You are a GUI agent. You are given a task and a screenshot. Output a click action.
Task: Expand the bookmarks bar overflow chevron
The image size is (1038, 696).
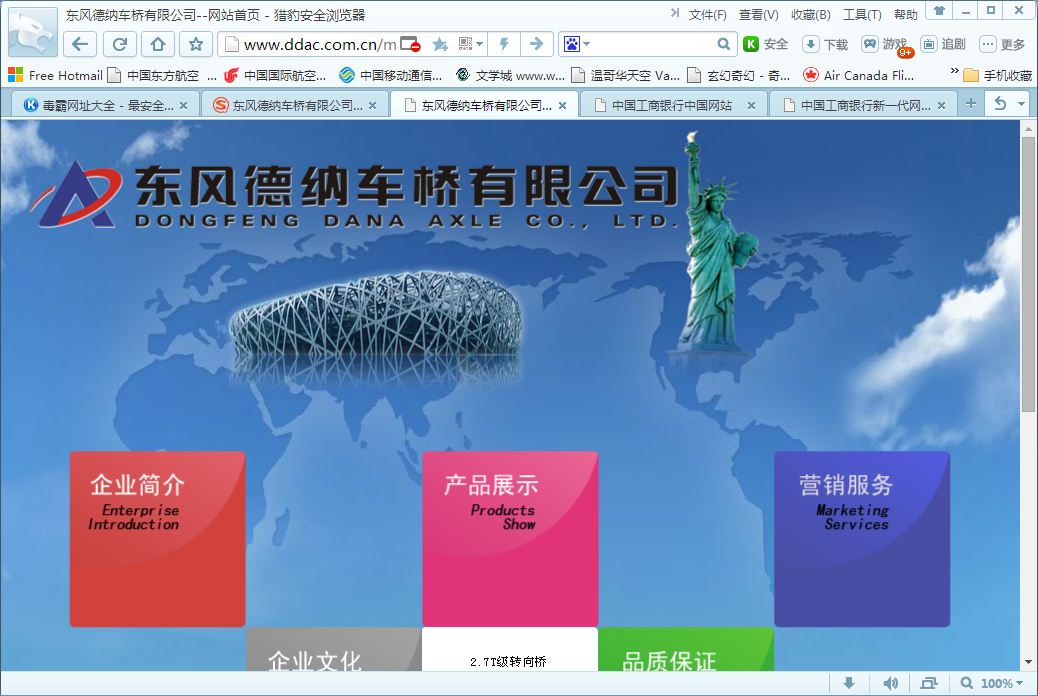[953, 74]
